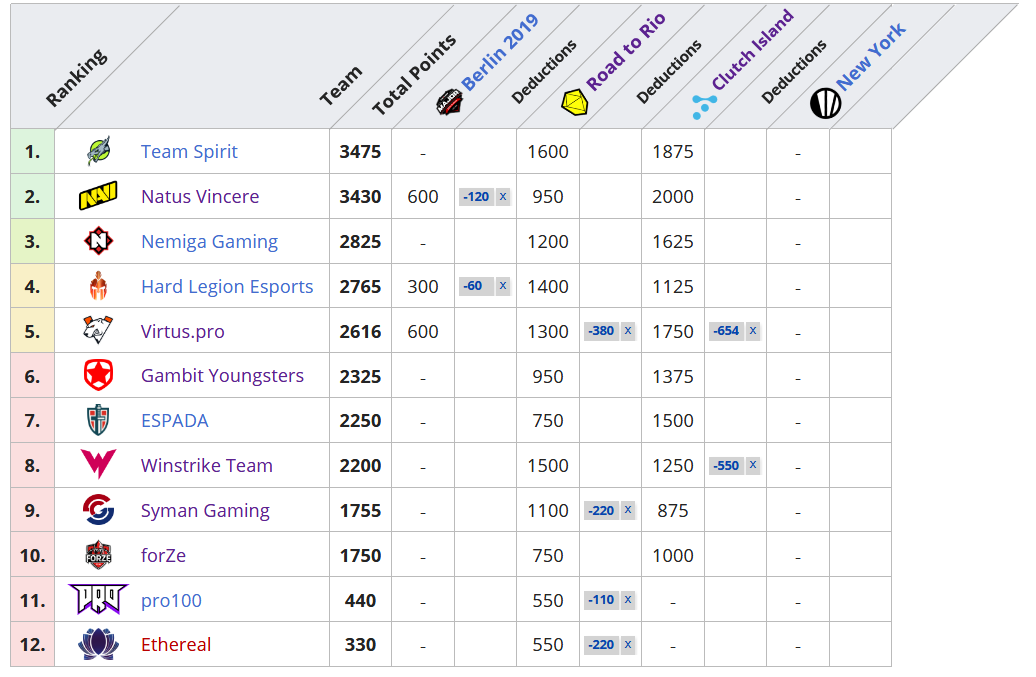Select Virtus.pro total 2616

[x=360, y=332]
